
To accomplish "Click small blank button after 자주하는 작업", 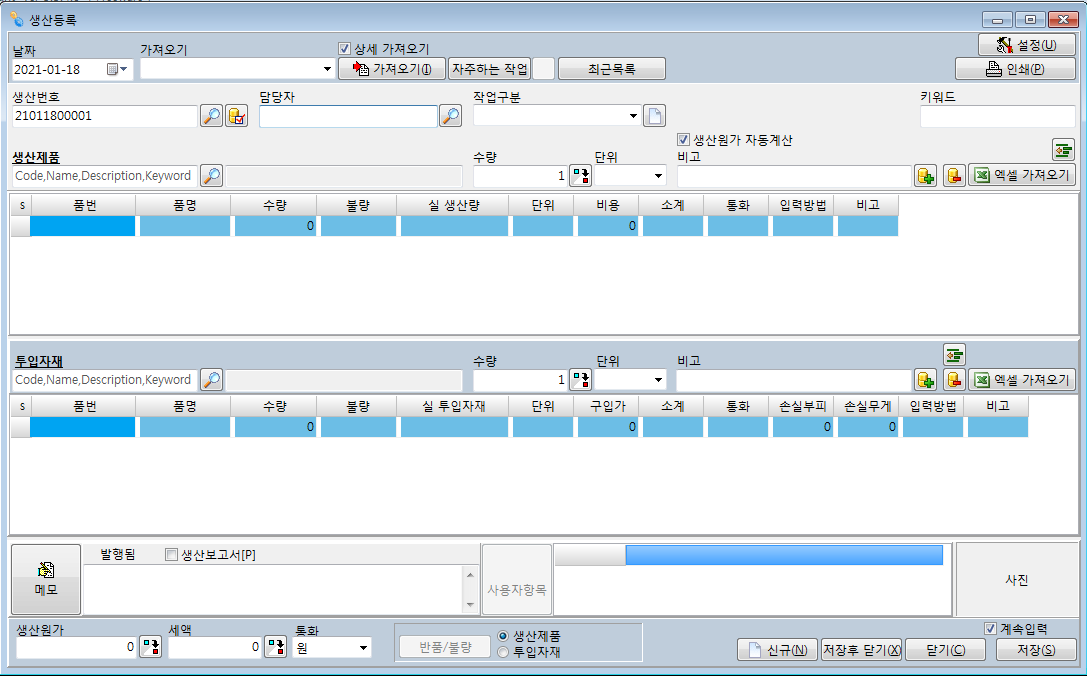I will pyautogui.click(x=544, y=69).
